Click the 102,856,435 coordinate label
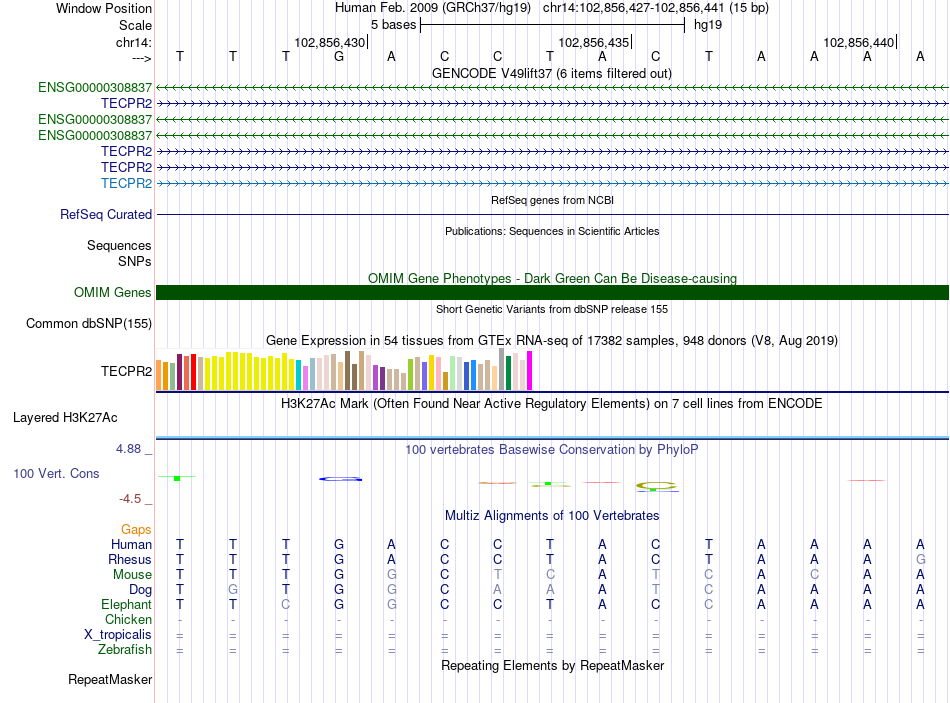This screenshot has height=703, width=950. (x=594, y=42)
